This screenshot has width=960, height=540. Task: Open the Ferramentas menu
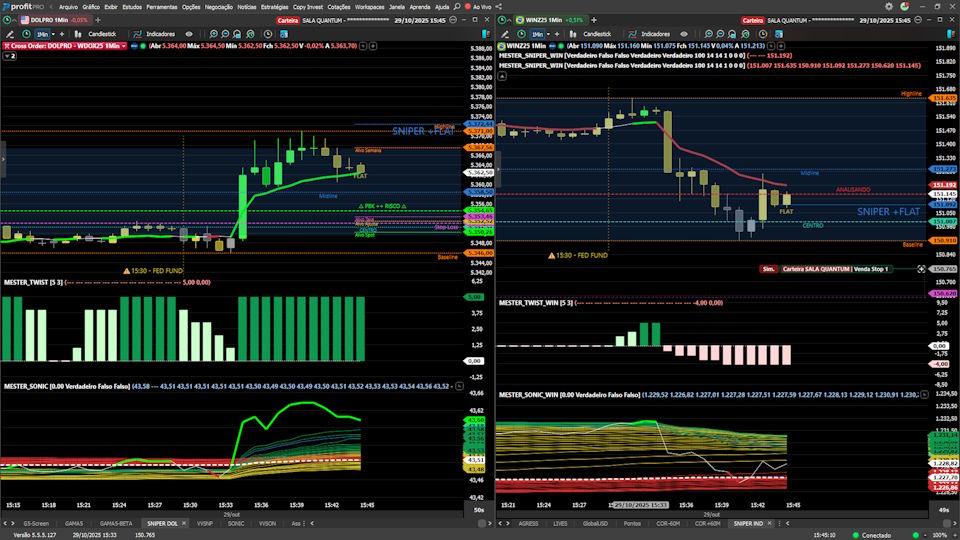[162, 6]
